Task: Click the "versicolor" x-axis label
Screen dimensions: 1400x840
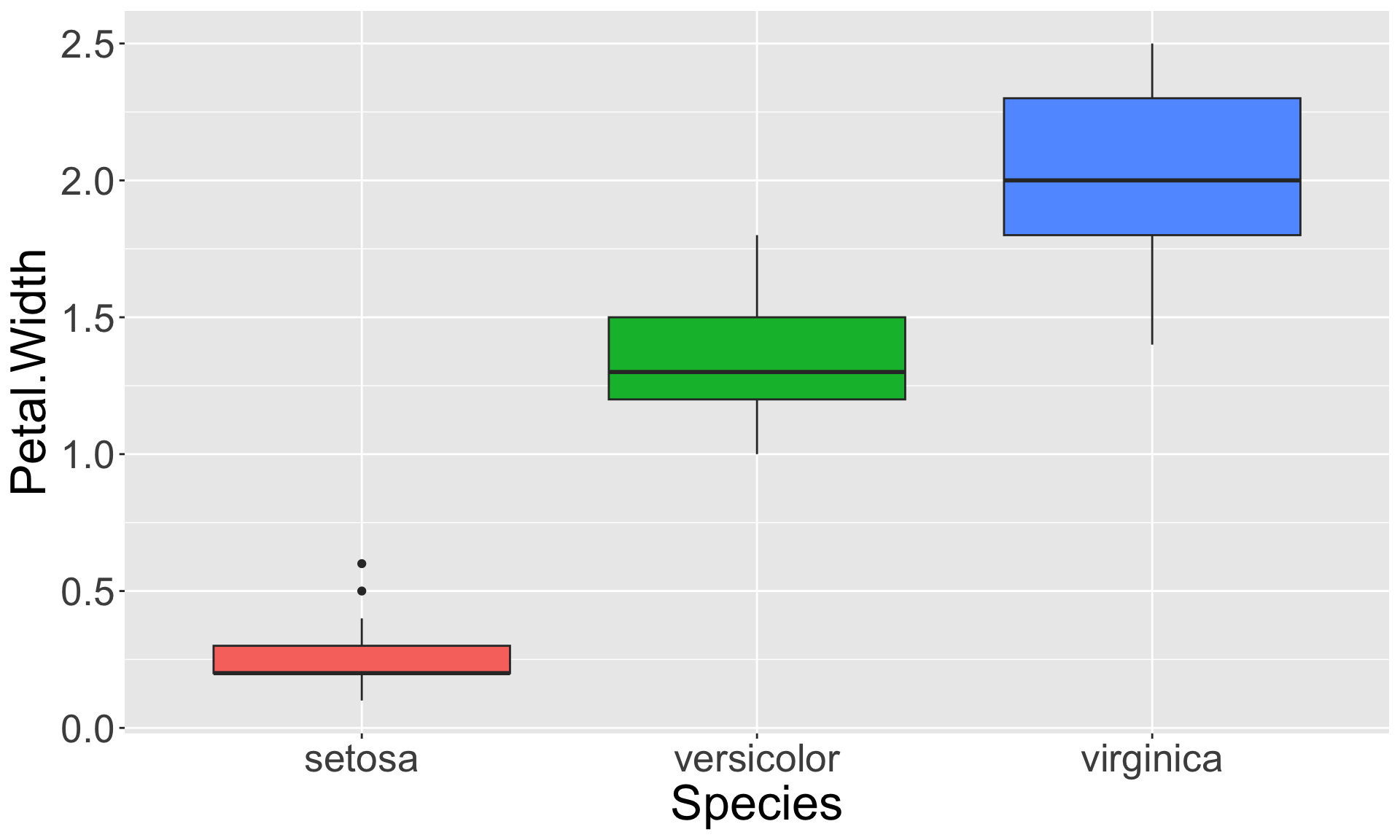Action: tap(757, 759)
